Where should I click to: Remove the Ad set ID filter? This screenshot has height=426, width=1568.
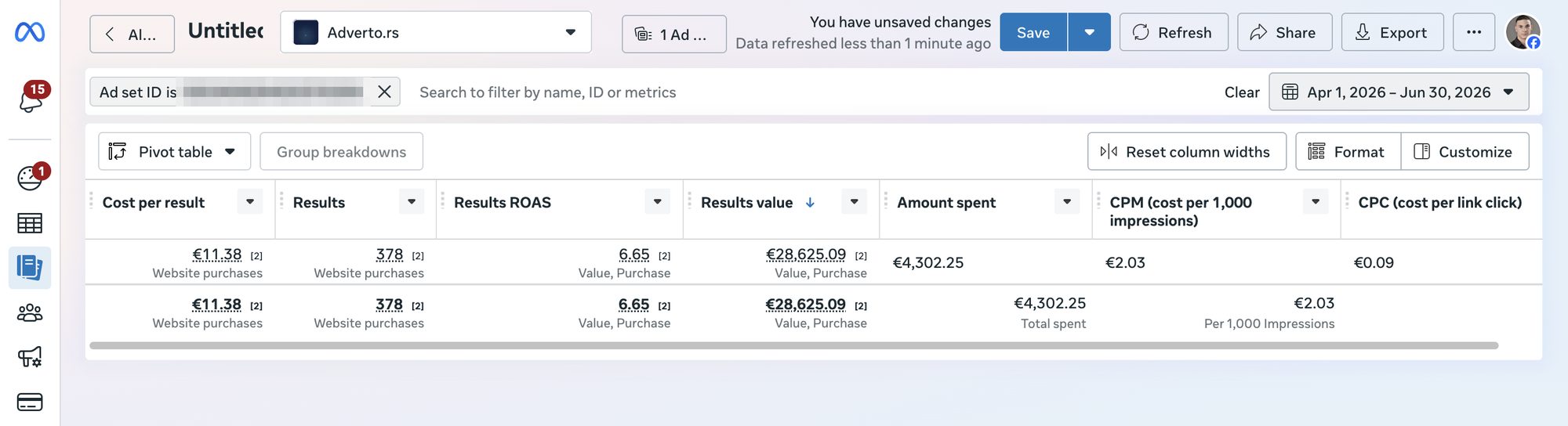point(384,92)
